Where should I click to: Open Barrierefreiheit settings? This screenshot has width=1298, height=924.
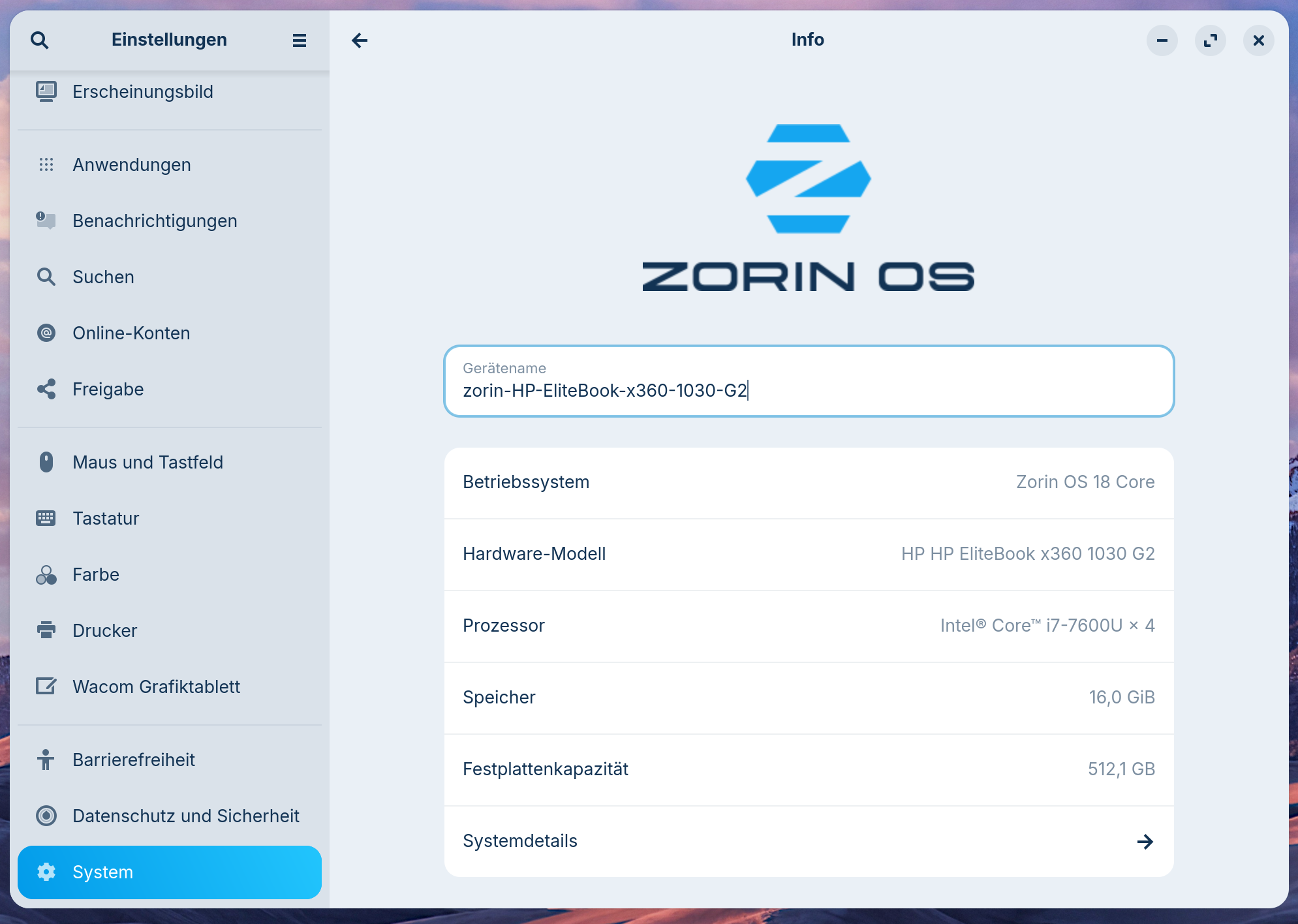click(x=134, y=760)
